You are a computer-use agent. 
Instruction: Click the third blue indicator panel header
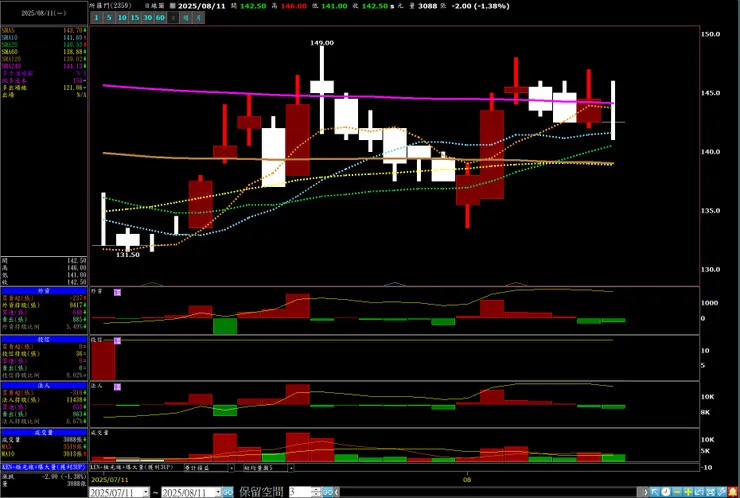44,386
